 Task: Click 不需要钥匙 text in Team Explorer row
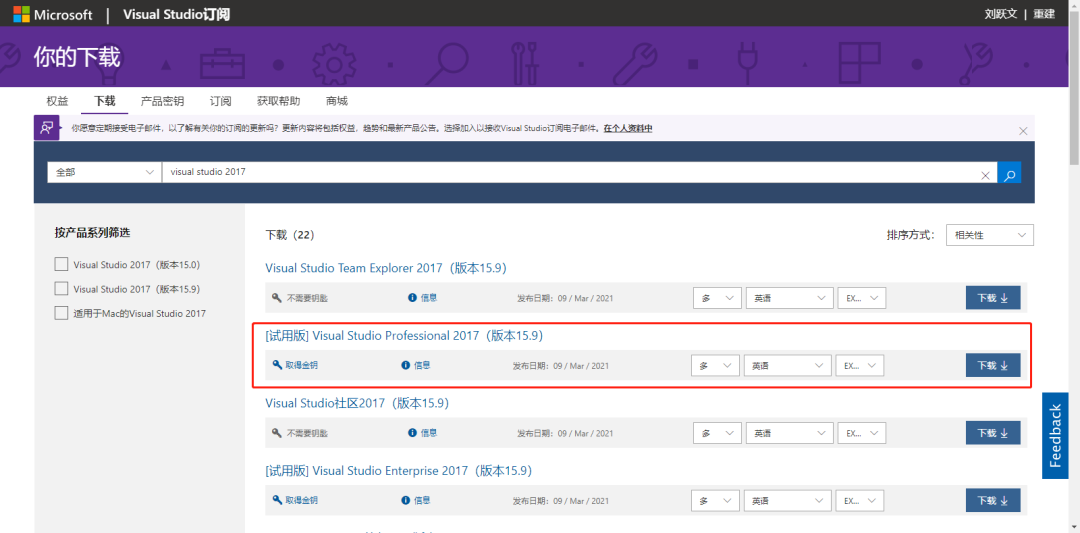pyautogui.click(x=307, y=298)
